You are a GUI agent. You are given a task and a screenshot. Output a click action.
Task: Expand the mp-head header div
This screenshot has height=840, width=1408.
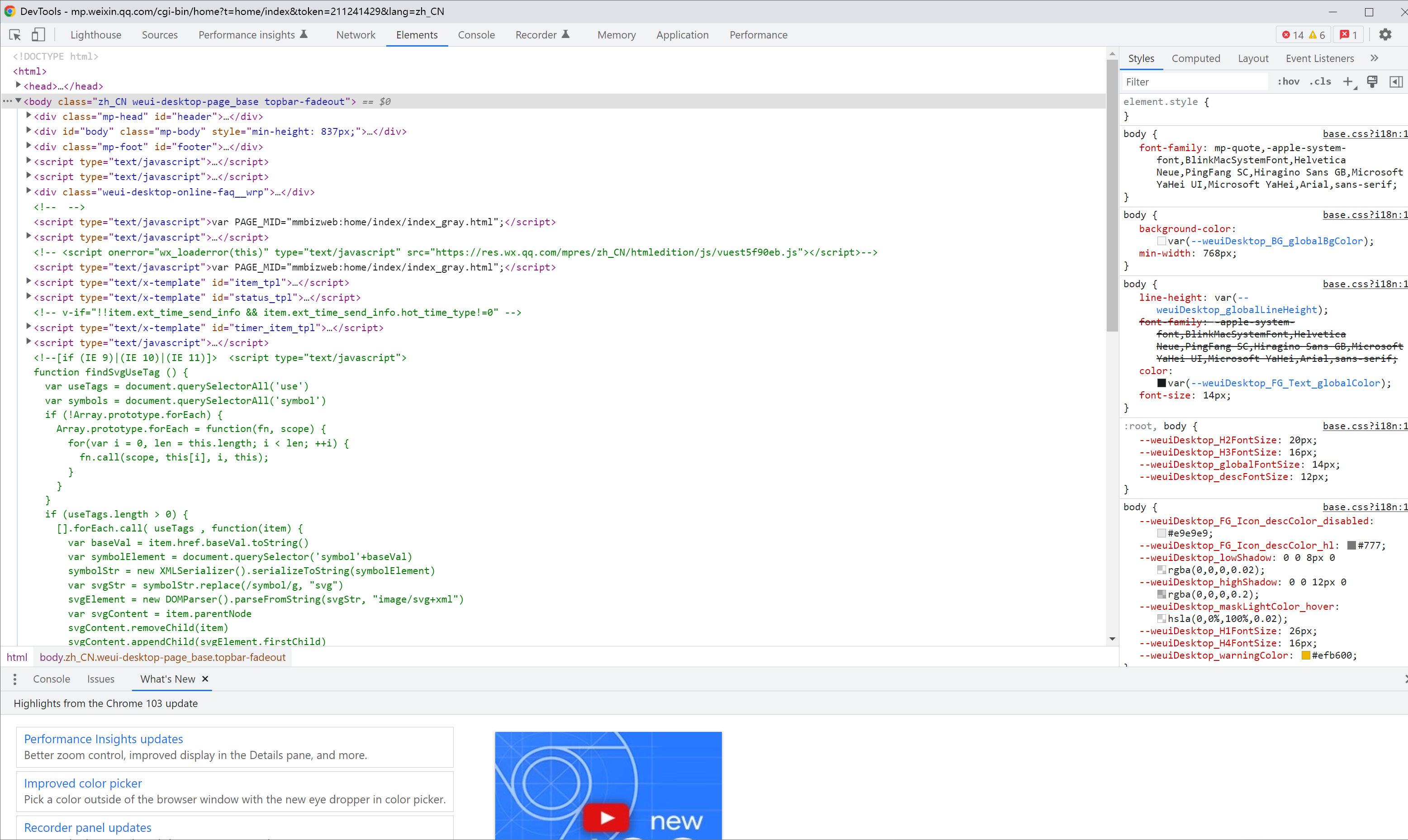(29, 115)
